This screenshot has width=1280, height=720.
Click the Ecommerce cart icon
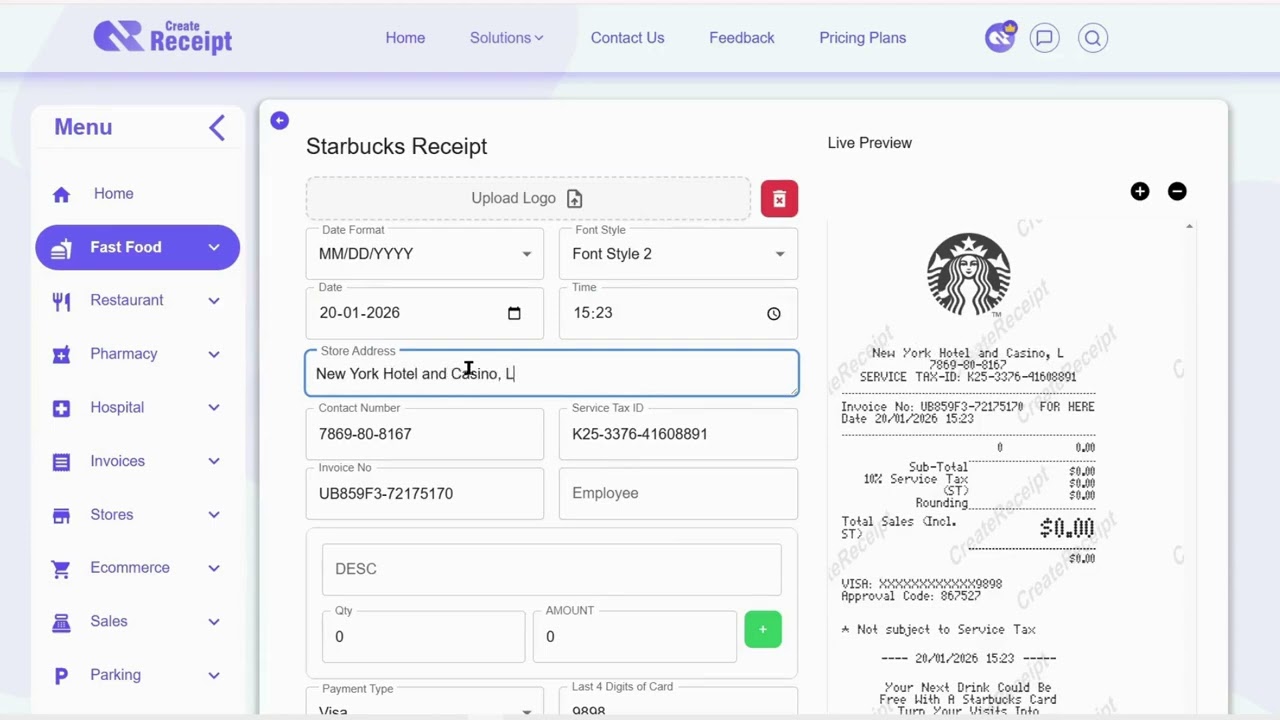pyautogui.click(x=61, y=568)
